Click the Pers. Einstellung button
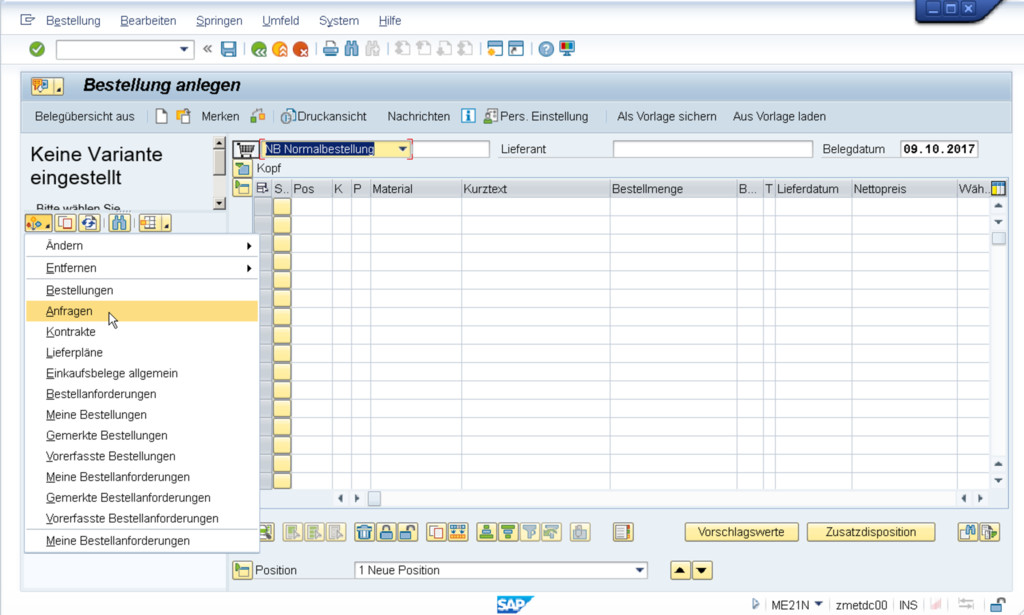This screenshot has width=1024, height=615. 536,116
